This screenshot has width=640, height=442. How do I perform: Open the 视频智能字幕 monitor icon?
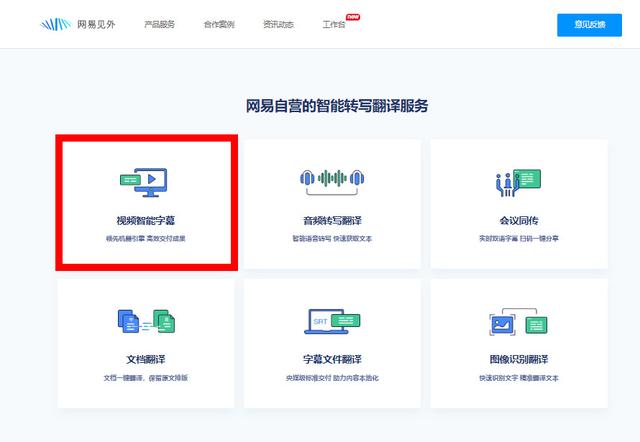click(144, 182)
